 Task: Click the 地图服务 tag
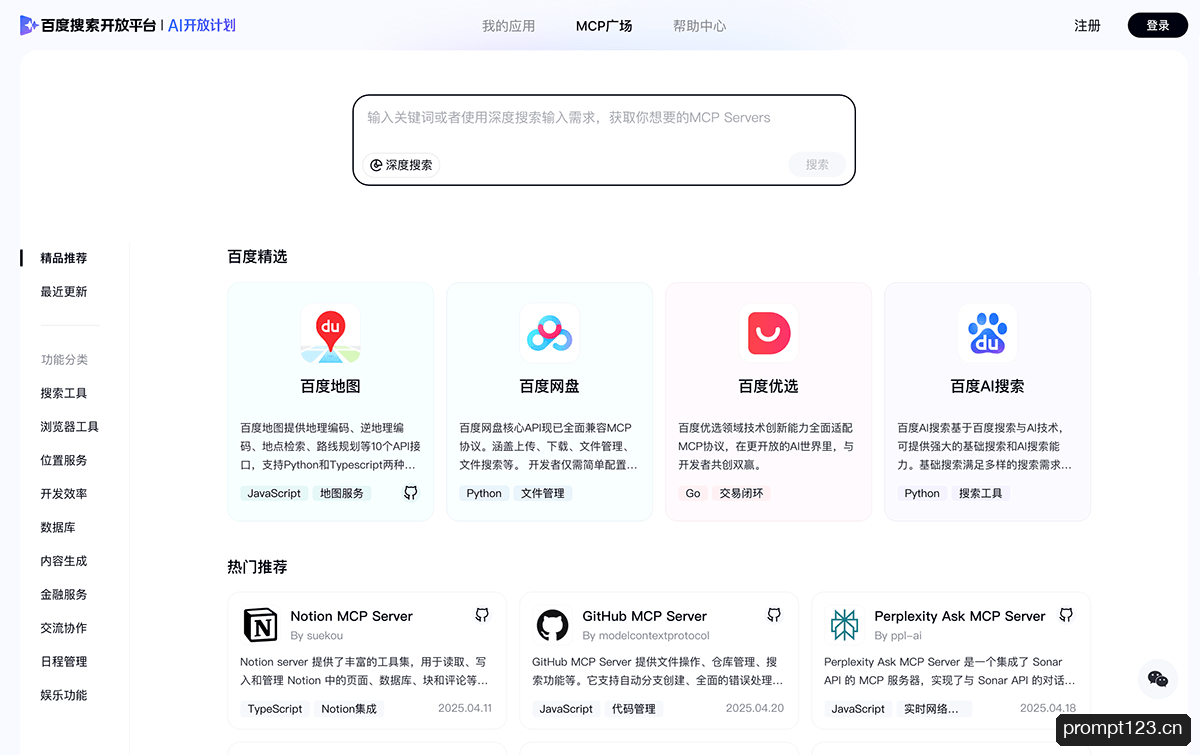(341, 493)
